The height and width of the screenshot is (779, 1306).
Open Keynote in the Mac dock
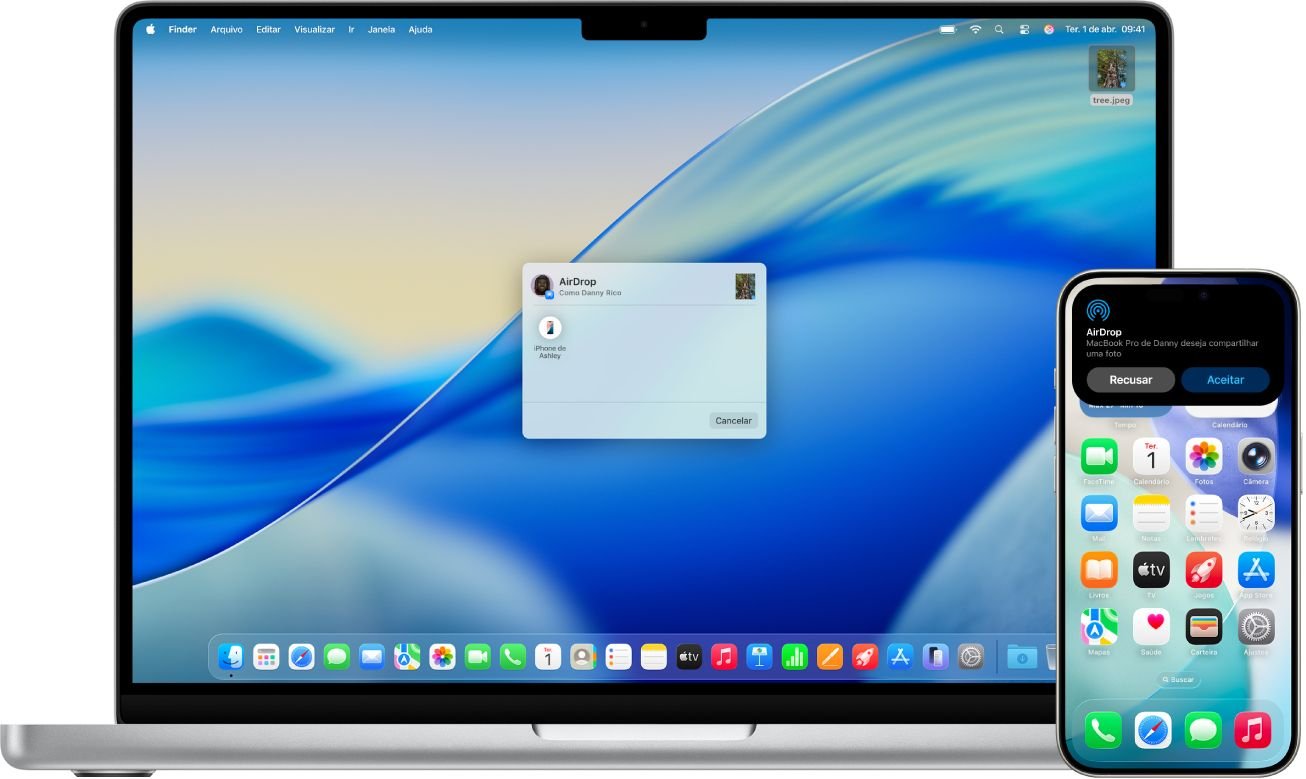click(760, 657)
